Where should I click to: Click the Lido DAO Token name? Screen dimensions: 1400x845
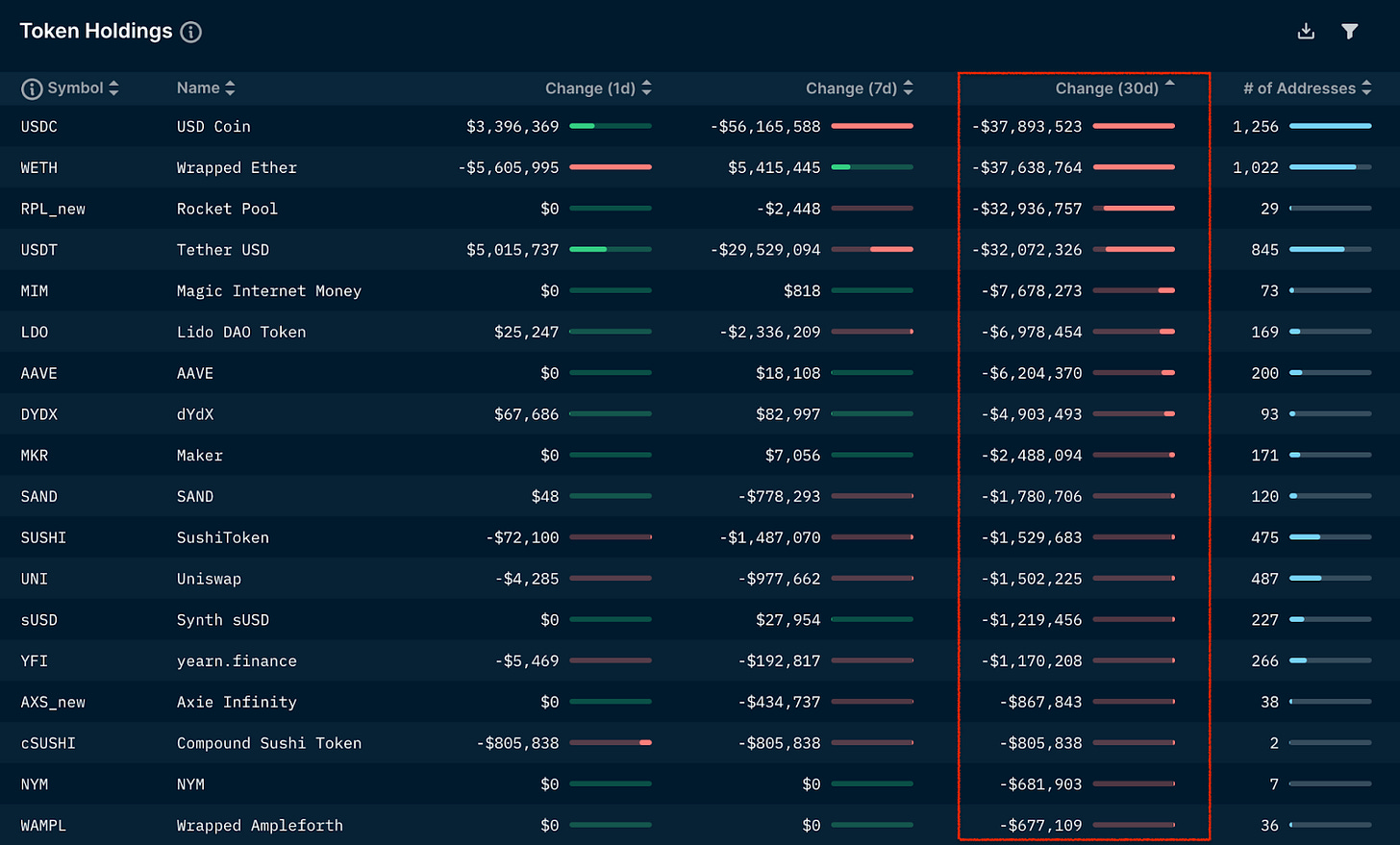(x=241, y=333)
